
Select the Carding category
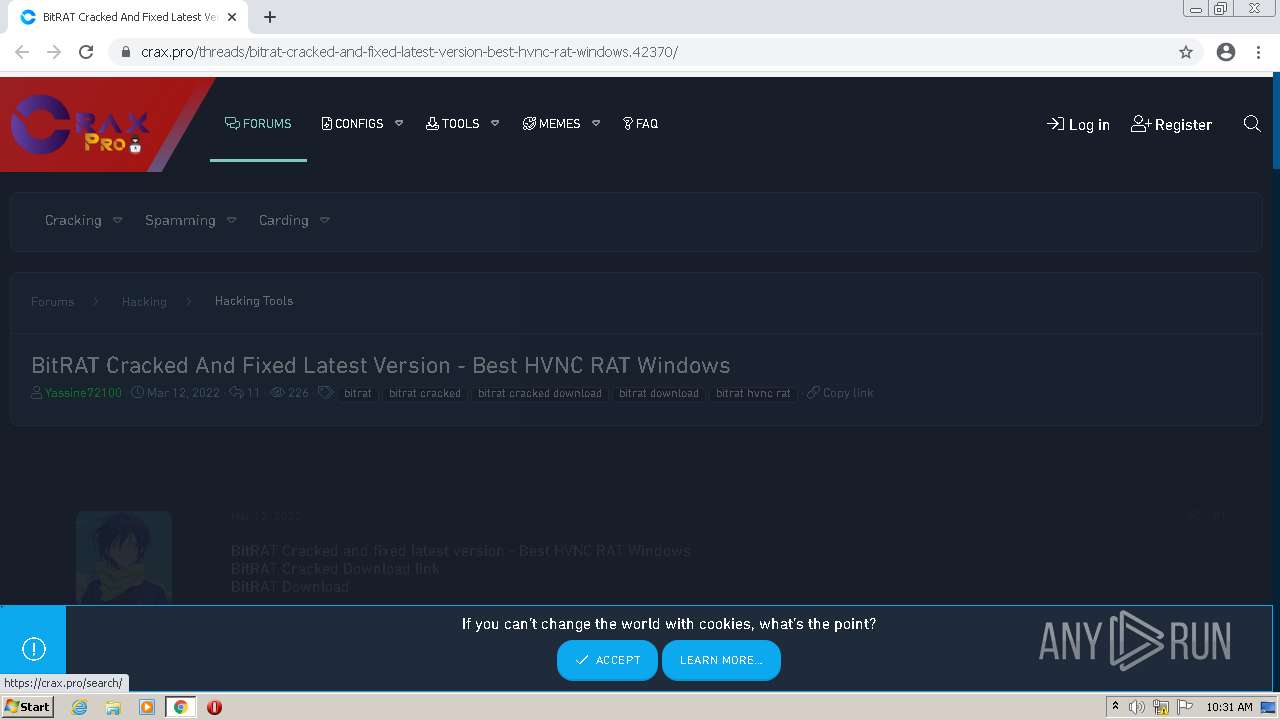point(284,220)
